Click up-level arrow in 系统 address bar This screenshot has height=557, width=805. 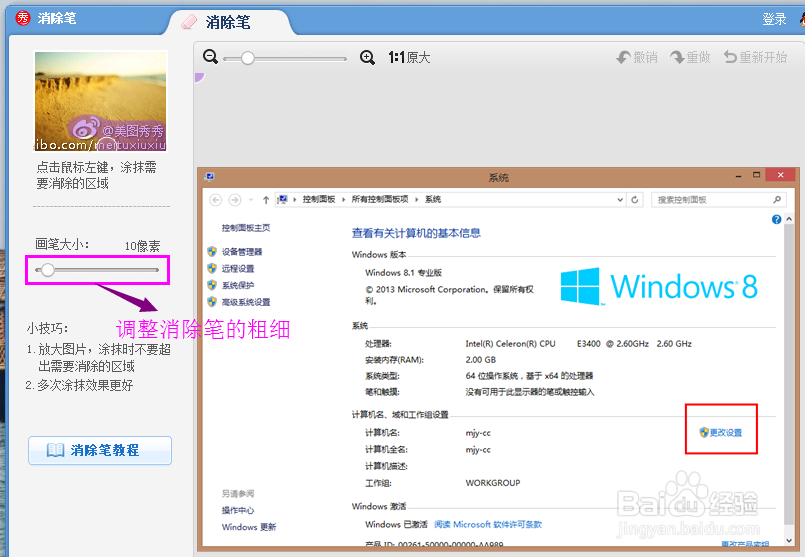[266, 200]
